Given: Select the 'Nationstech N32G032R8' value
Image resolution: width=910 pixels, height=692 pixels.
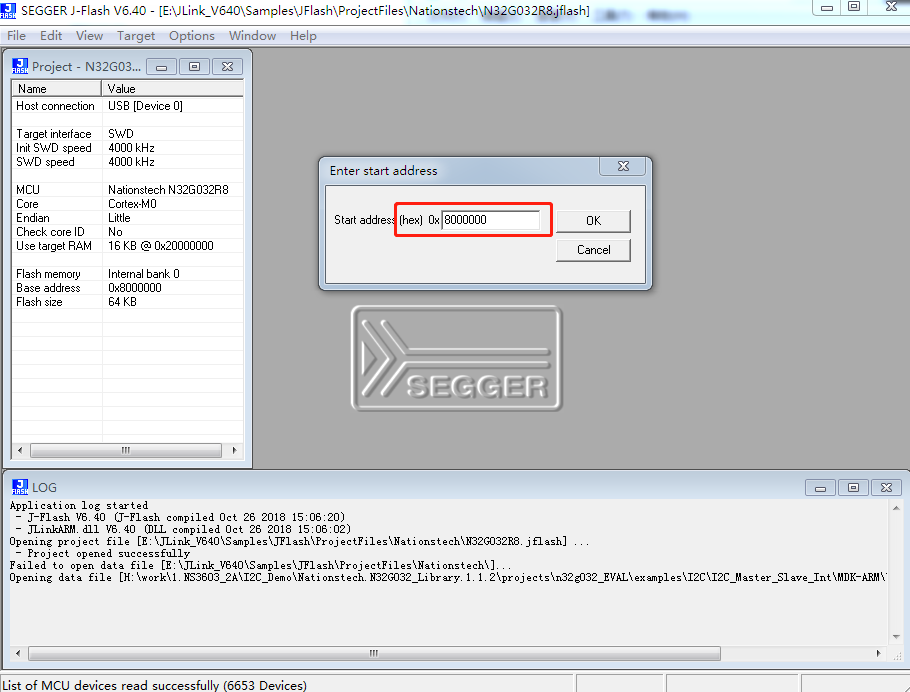Looking at the screenshot, I should tap(168, 190).
